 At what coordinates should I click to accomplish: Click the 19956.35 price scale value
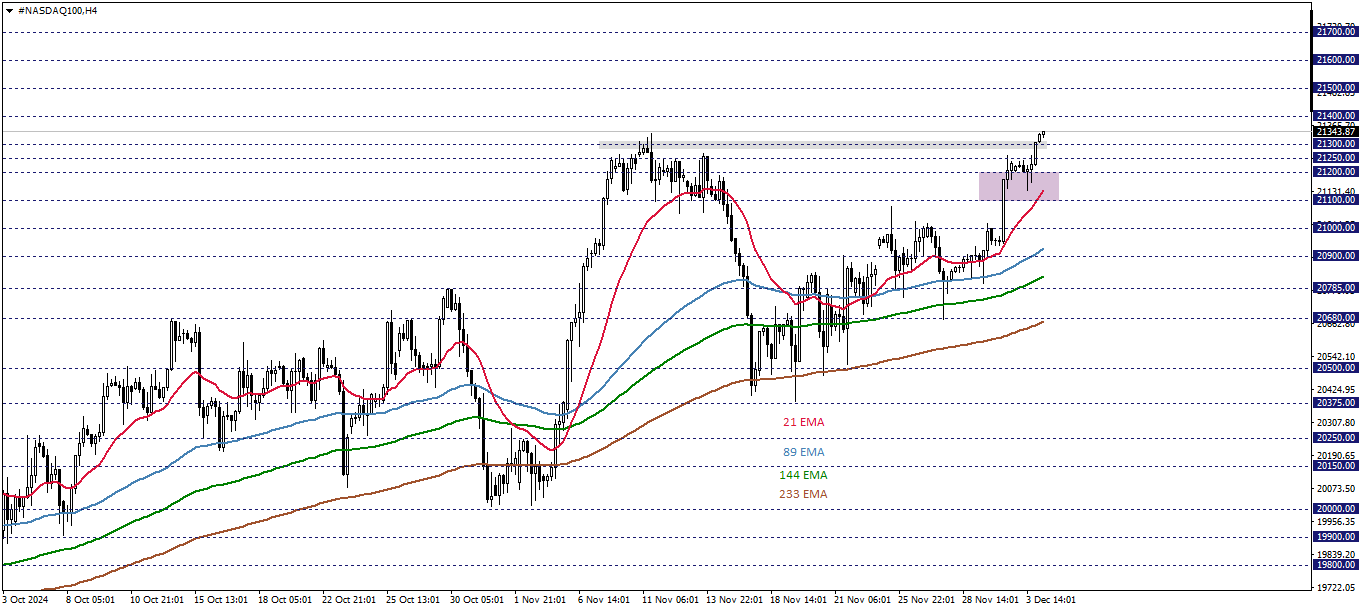1336,521
